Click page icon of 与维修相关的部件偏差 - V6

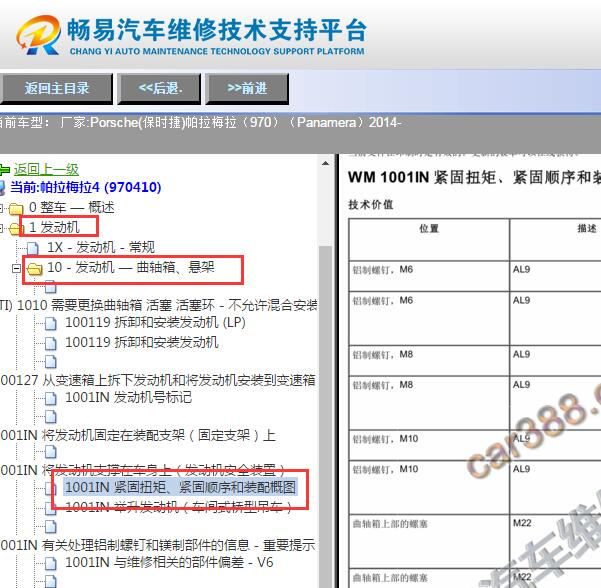(51, 564)
